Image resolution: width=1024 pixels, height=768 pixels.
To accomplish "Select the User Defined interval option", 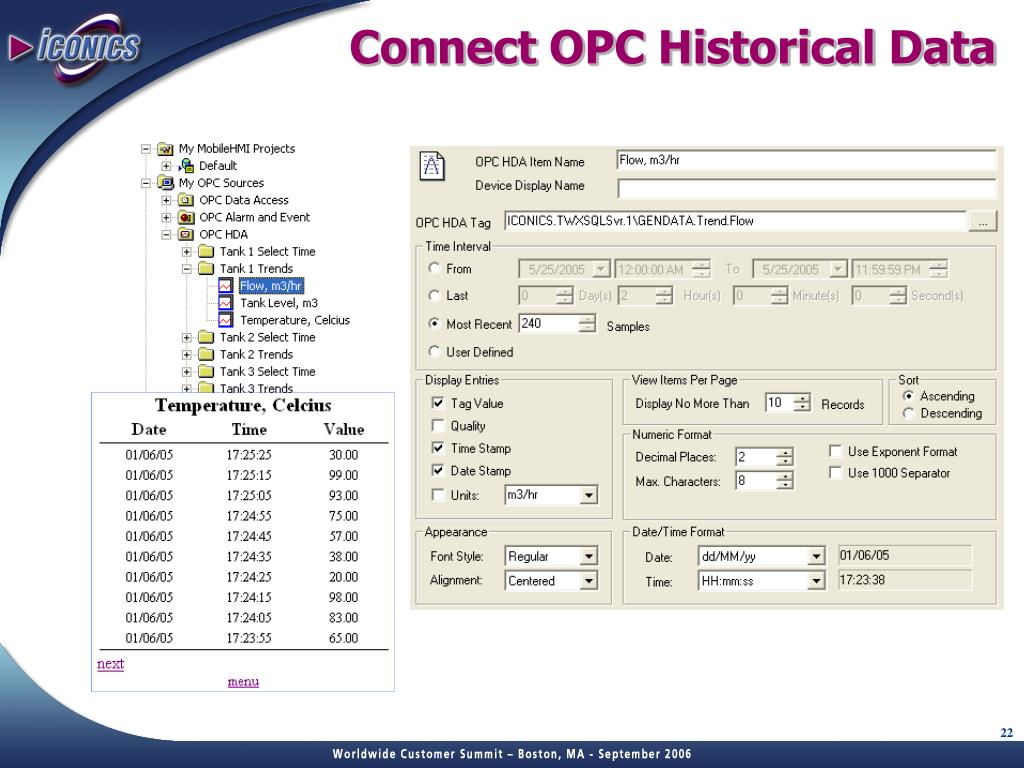I will [x=434, y=352].
